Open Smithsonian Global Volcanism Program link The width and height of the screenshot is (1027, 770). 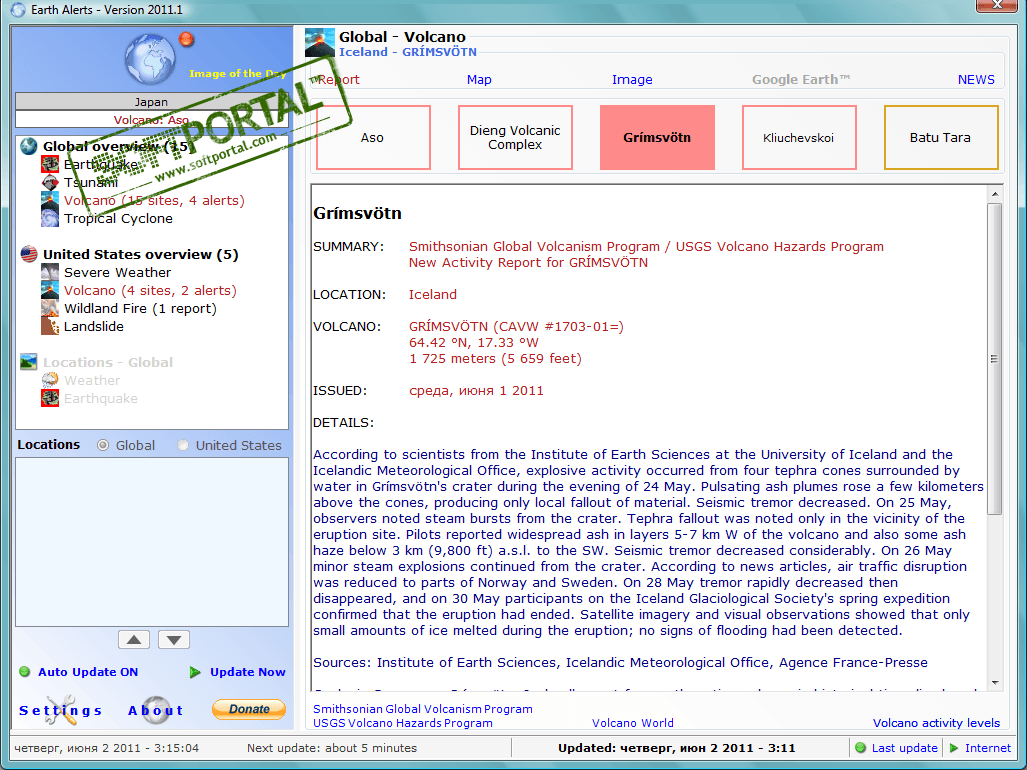point(422,708)
